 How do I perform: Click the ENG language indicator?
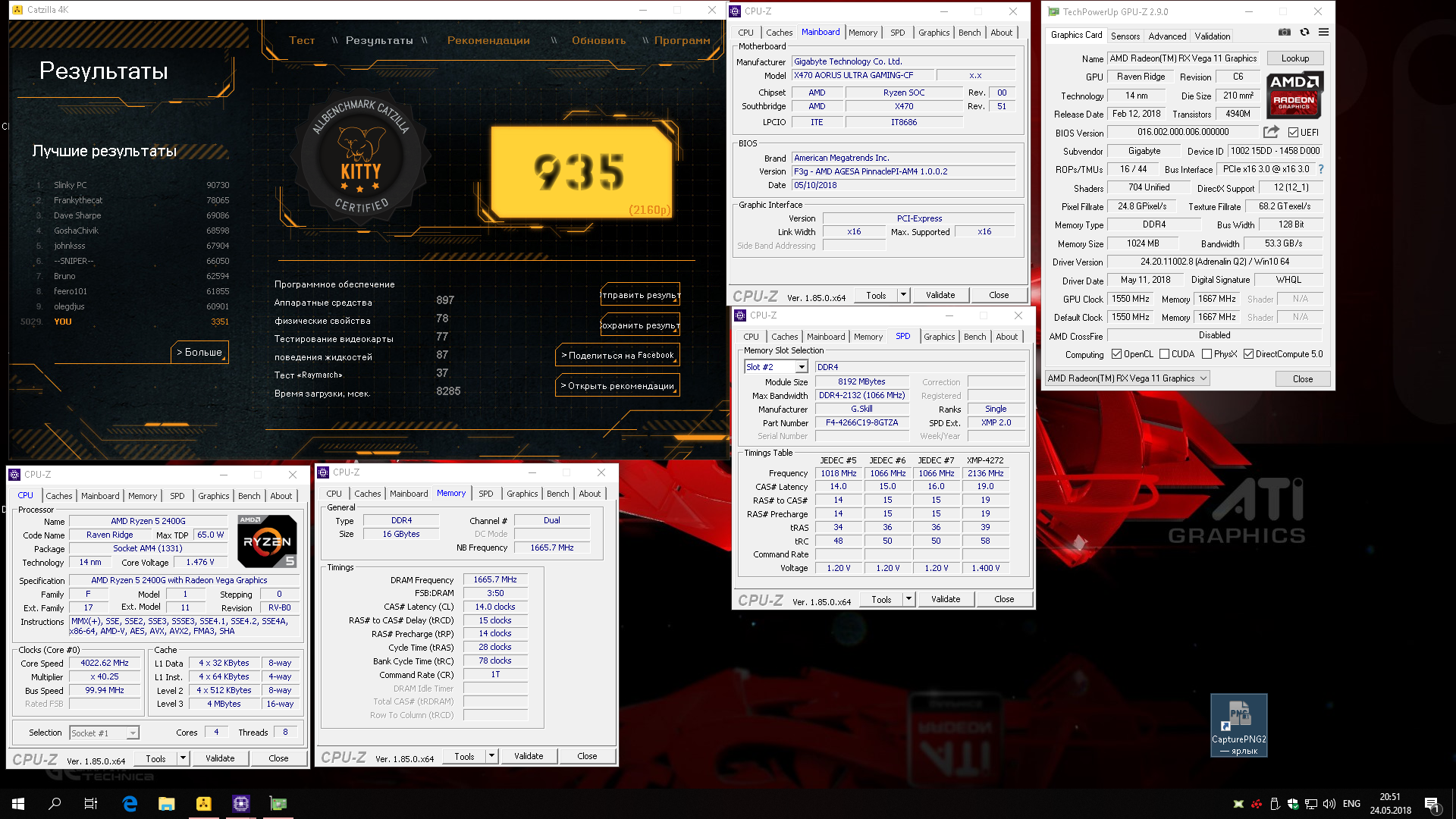[x=1351, y=804]
